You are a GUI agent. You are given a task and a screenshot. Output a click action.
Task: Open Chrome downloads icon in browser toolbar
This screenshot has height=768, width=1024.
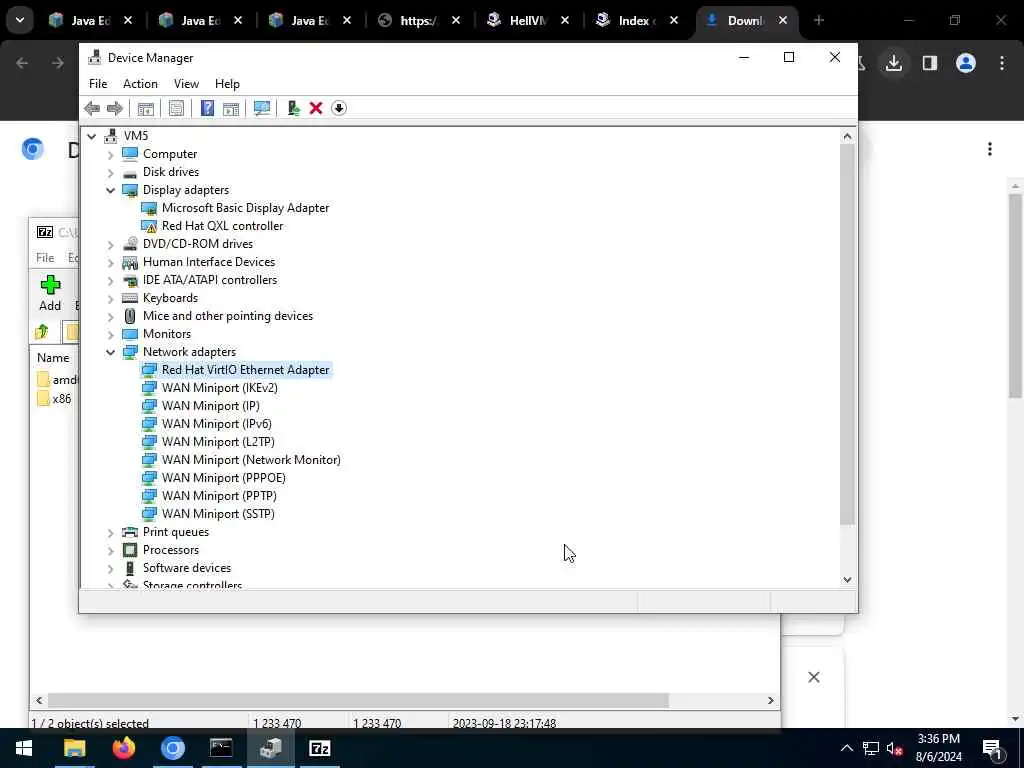pyautogui.click(x=894, y=63)
